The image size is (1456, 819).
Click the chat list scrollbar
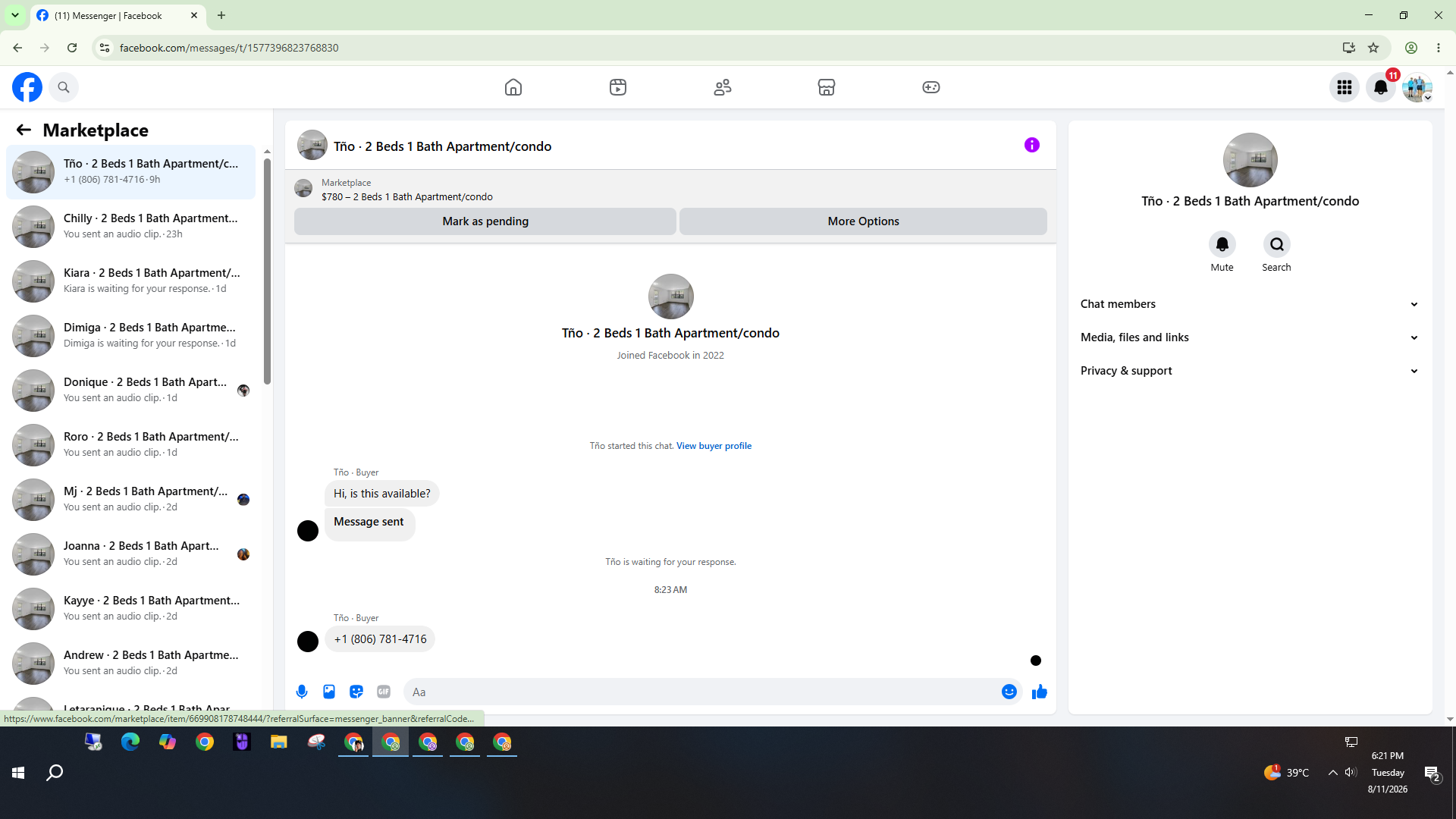(x=267, y=271)
